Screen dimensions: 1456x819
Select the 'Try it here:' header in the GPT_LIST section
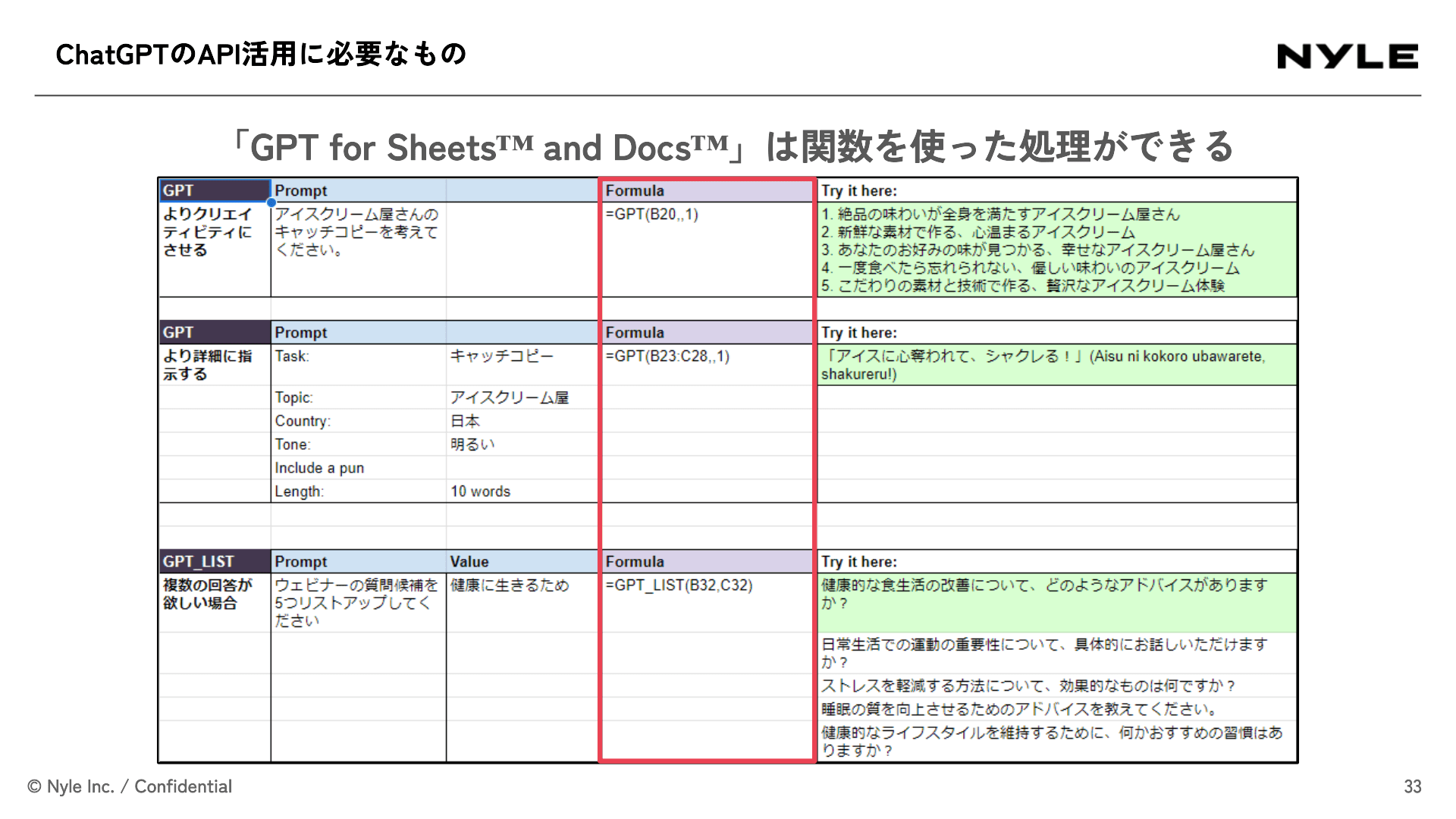pos(1057,561)
